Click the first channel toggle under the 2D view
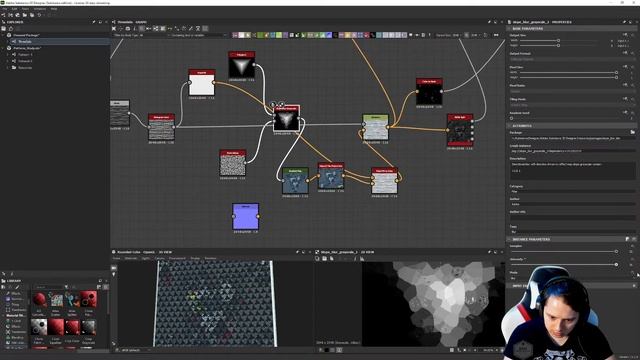This screenshot has height=360, width=640. pyautogui.click(x=320, y=350)
